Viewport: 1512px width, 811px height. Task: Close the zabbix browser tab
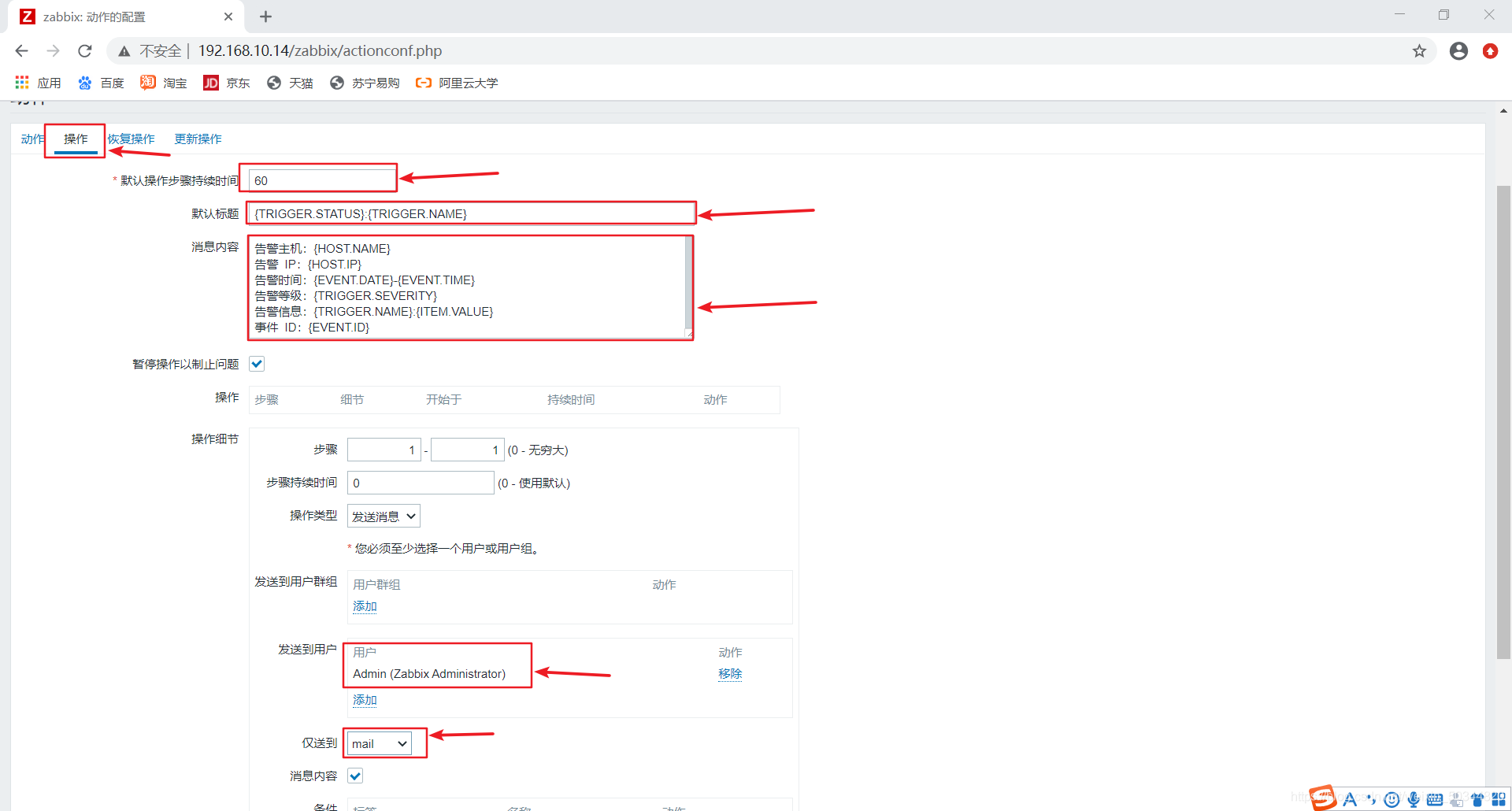coord(228,17)
